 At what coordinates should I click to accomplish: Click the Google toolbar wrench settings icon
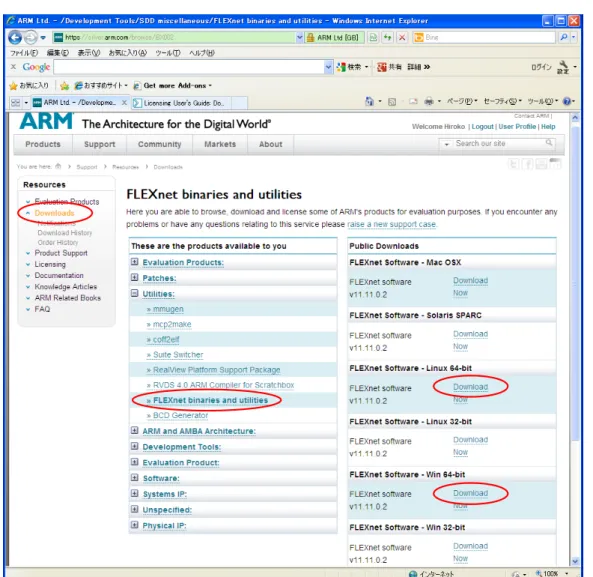[564, 67]
